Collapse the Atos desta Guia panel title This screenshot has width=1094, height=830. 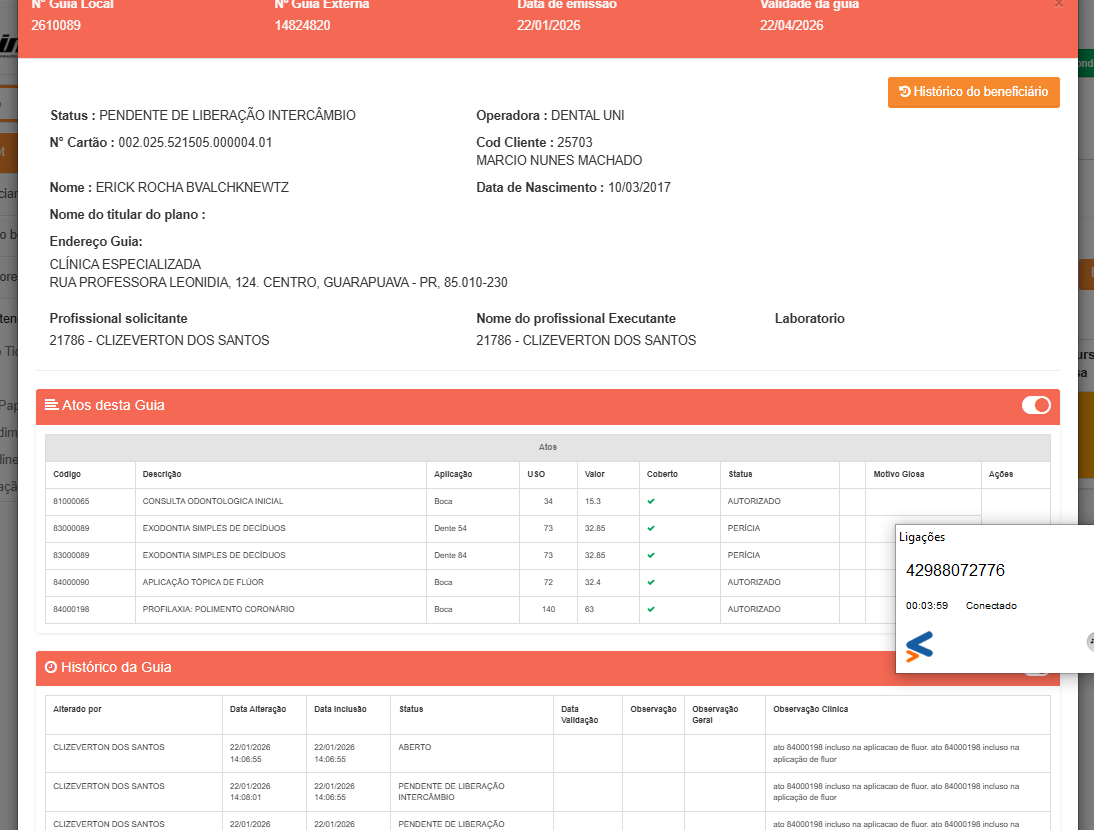113,405
